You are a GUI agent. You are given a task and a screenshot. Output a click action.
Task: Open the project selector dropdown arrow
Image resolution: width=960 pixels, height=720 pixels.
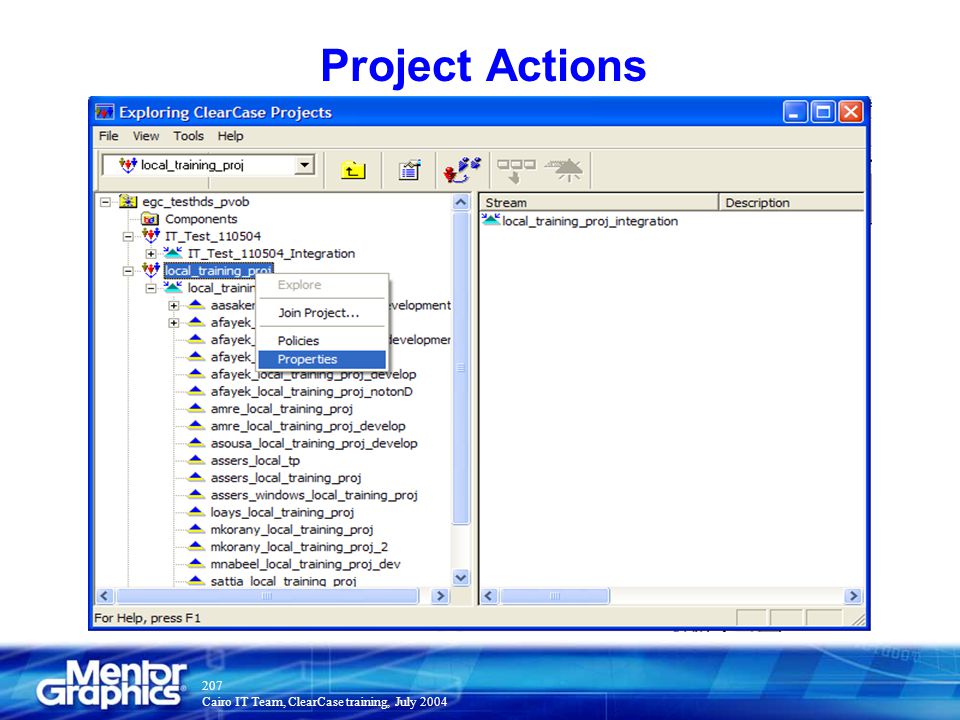point(304,165)
